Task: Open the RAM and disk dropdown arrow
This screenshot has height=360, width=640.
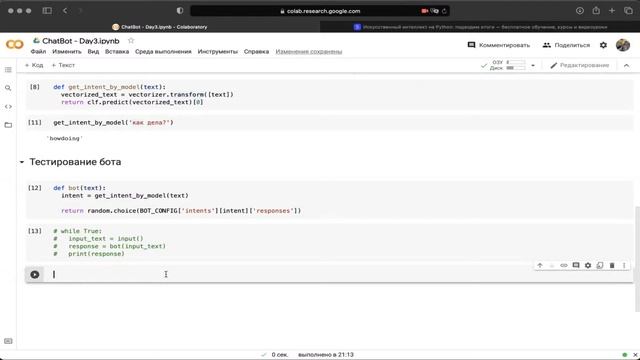Action: (x=533, y=65)
